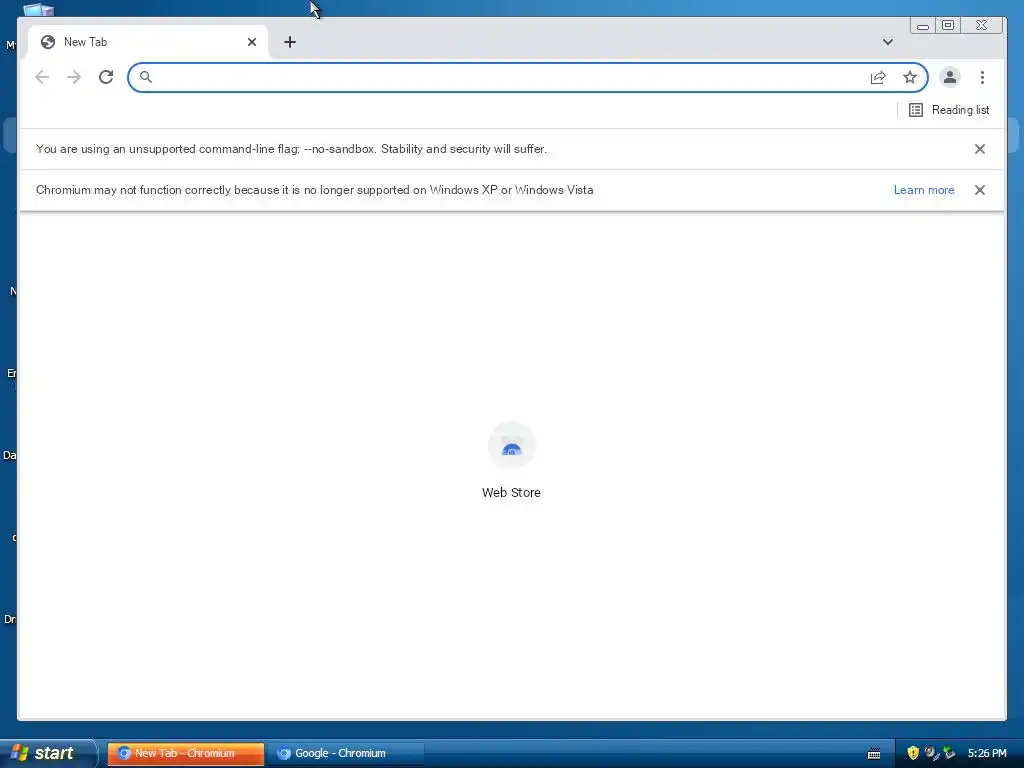
Task: Maximize the Chromium window
Action: tap(948, 25)
